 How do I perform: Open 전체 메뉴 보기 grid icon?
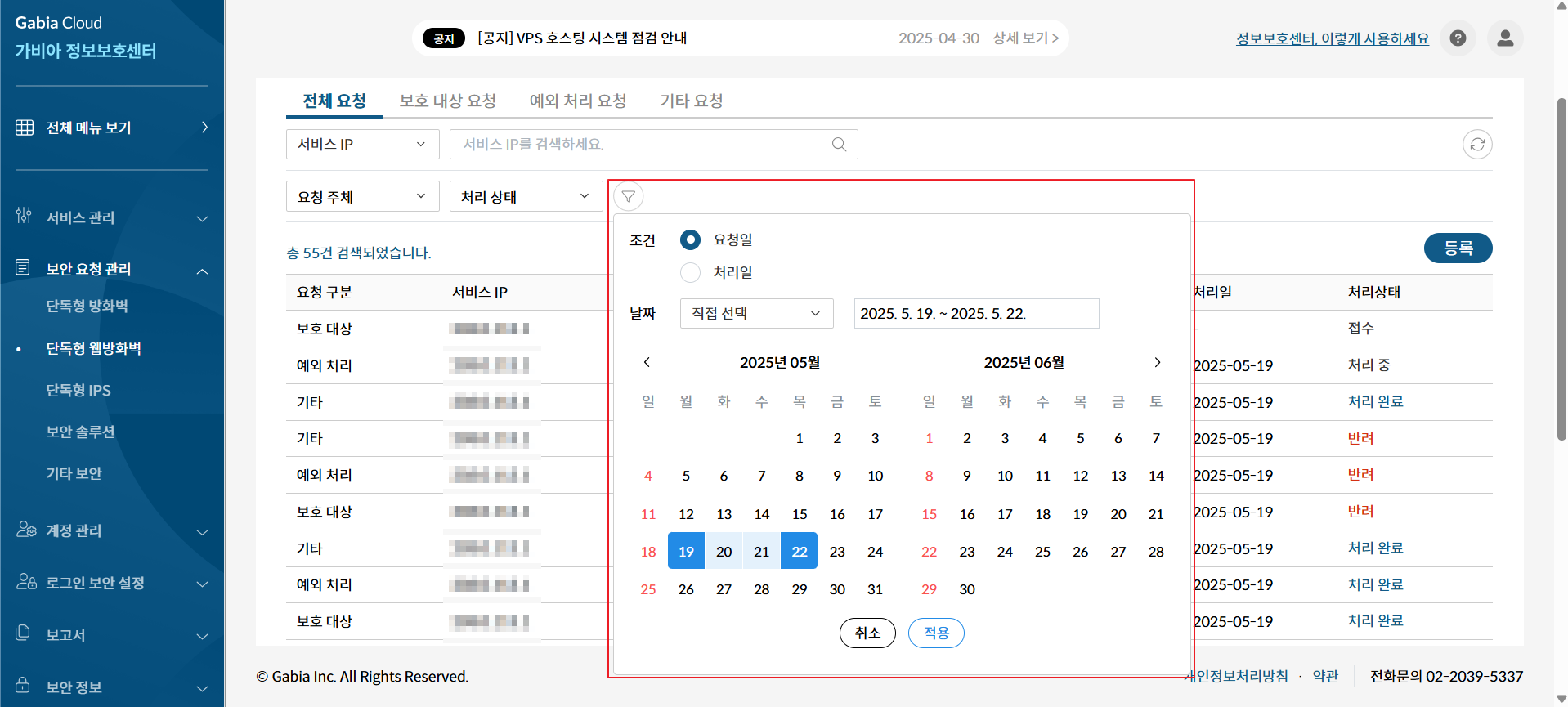tap(25, 128)
